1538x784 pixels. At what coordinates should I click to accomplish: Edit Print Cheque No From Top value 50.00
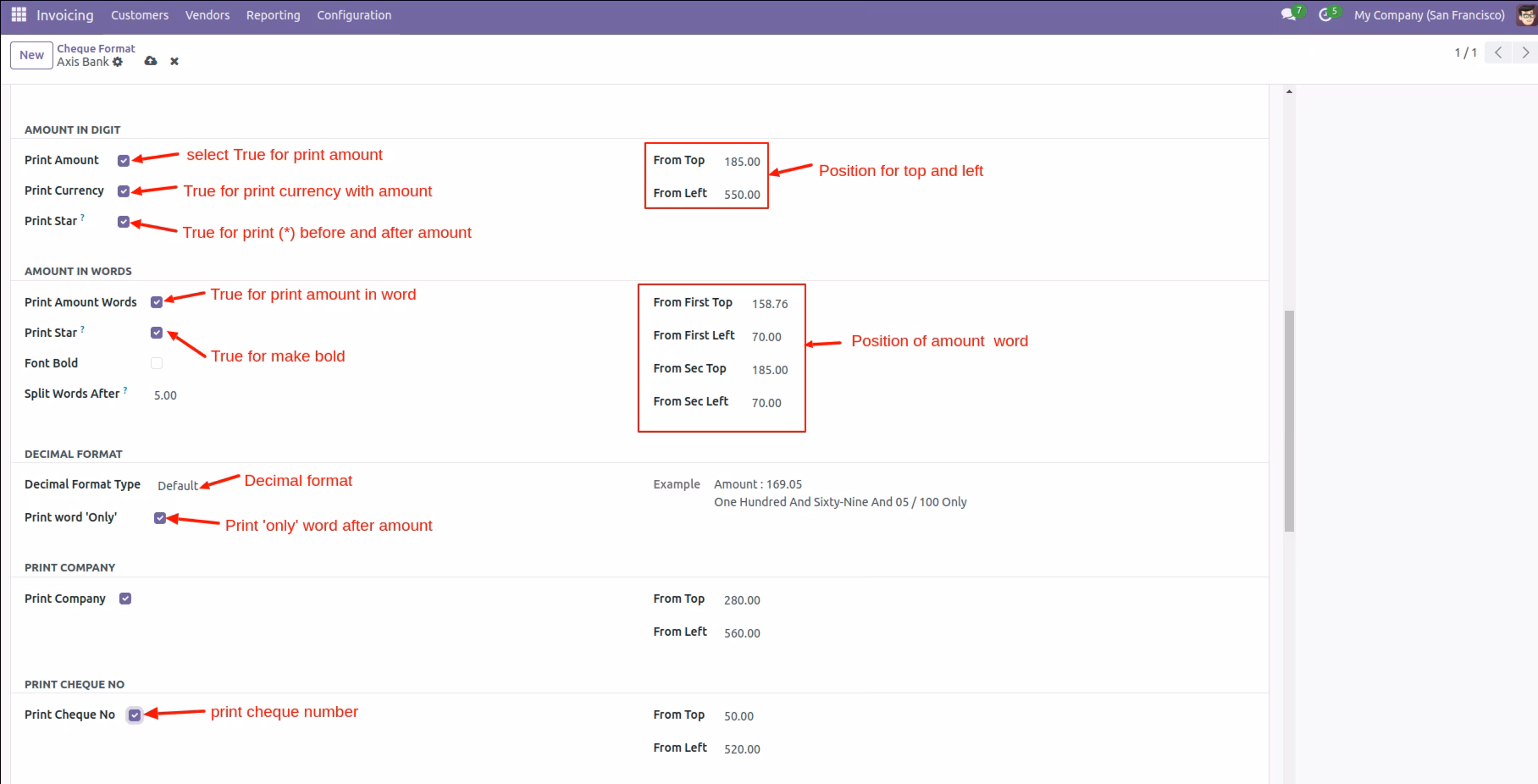coord(739,716)
